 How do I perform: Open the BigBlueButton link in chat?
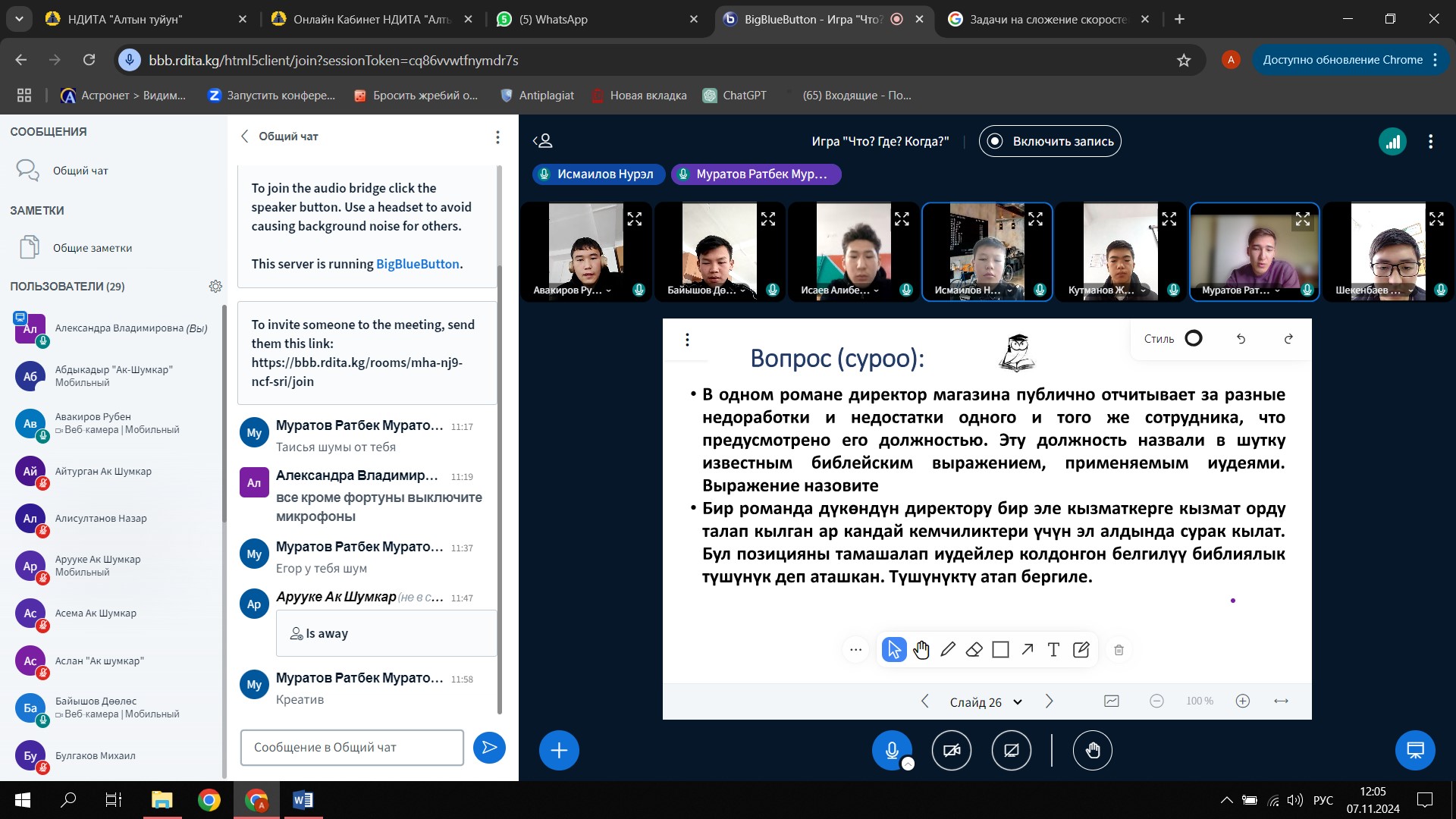pos(417,264)
